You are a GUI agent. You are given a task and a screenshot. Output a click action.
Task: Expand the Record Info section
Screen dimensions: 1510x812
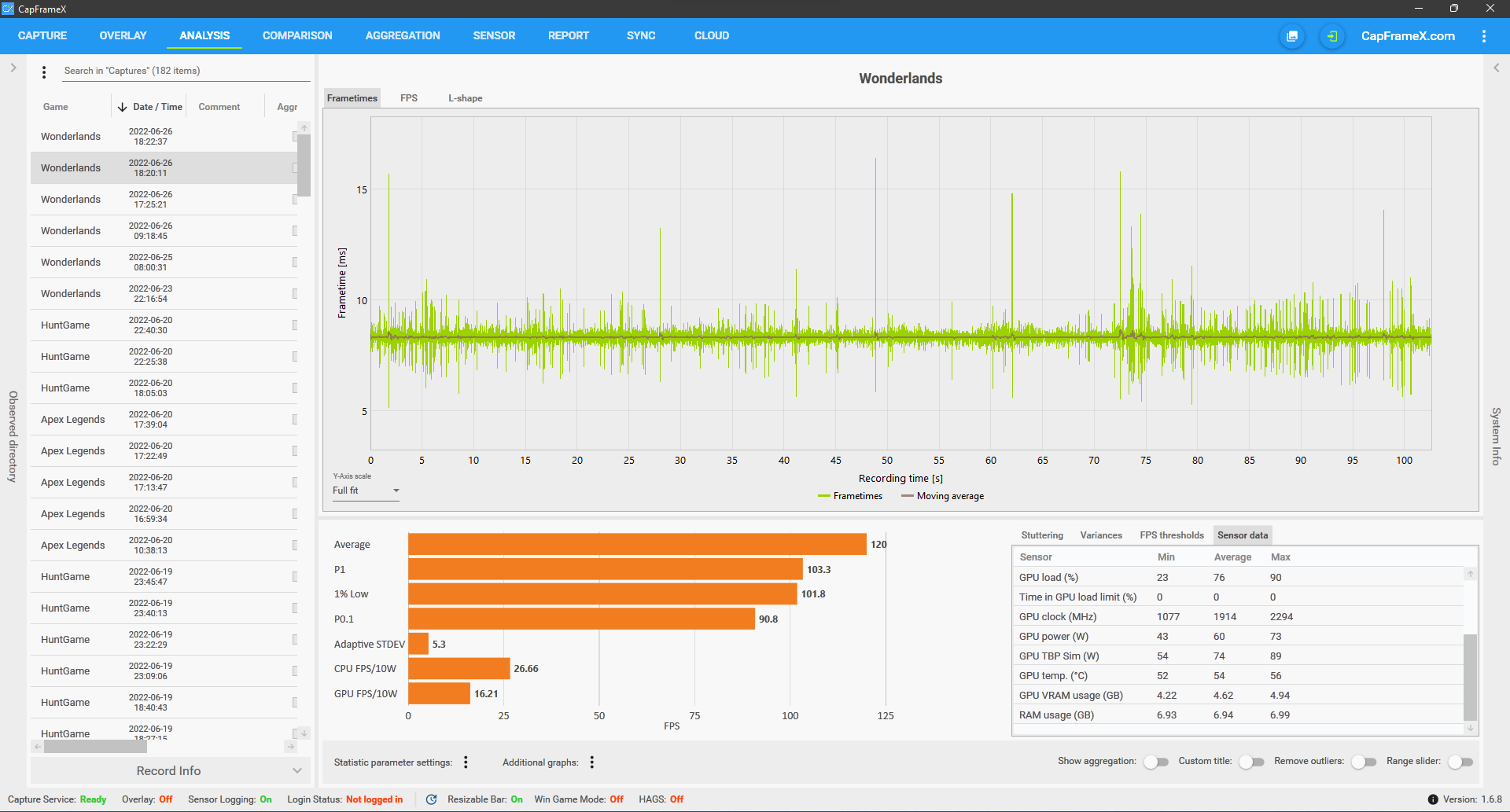[x=171, y=771]
